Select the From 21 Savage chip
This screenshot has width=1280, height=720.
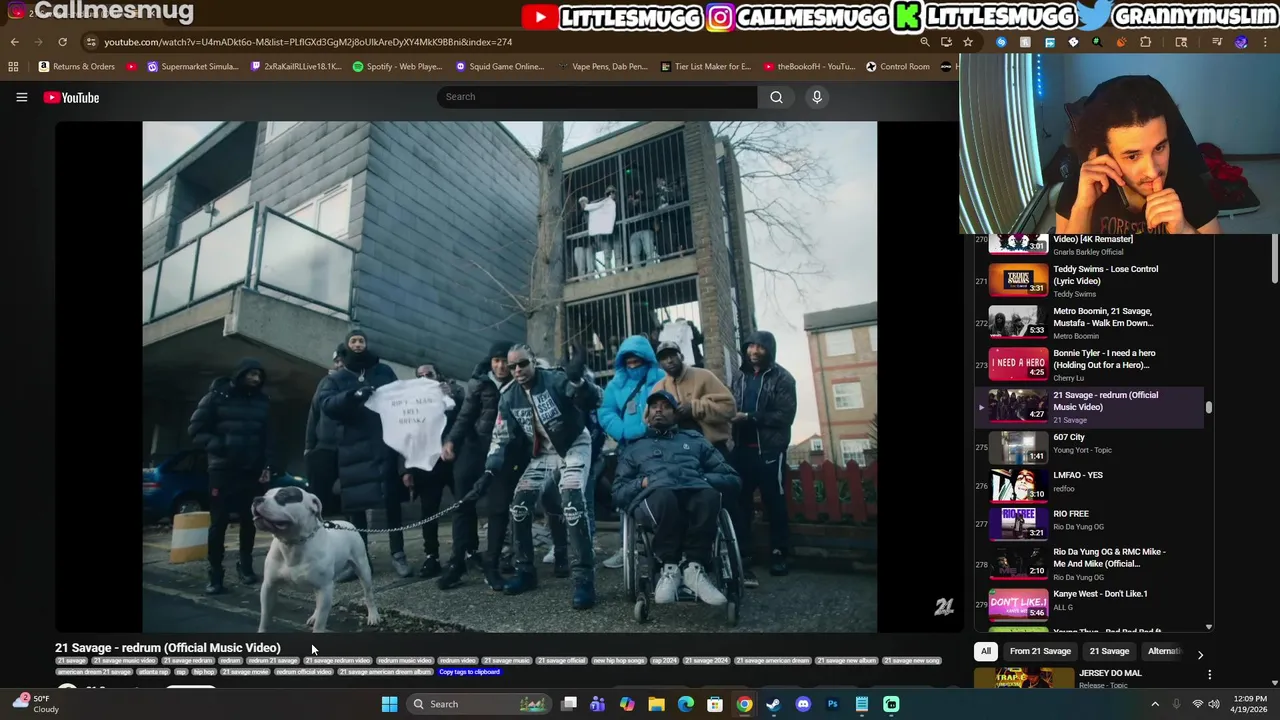[1040, 651]
